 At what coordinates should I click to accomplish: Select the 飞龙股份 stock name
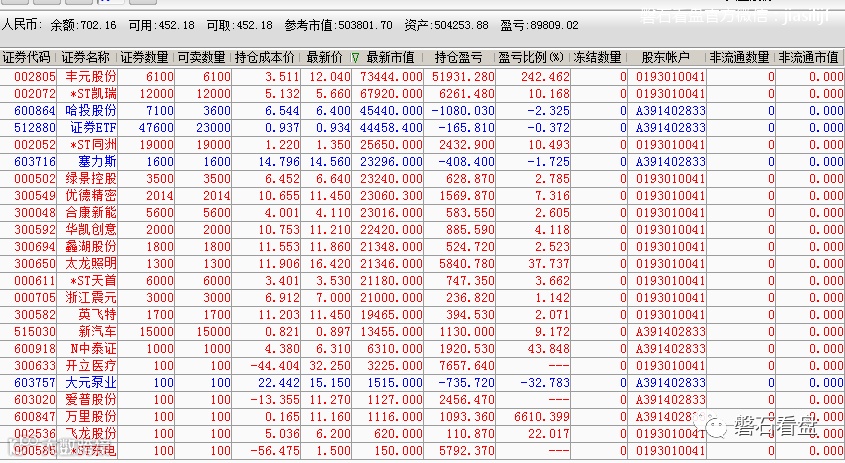click(x=91, y=433)
